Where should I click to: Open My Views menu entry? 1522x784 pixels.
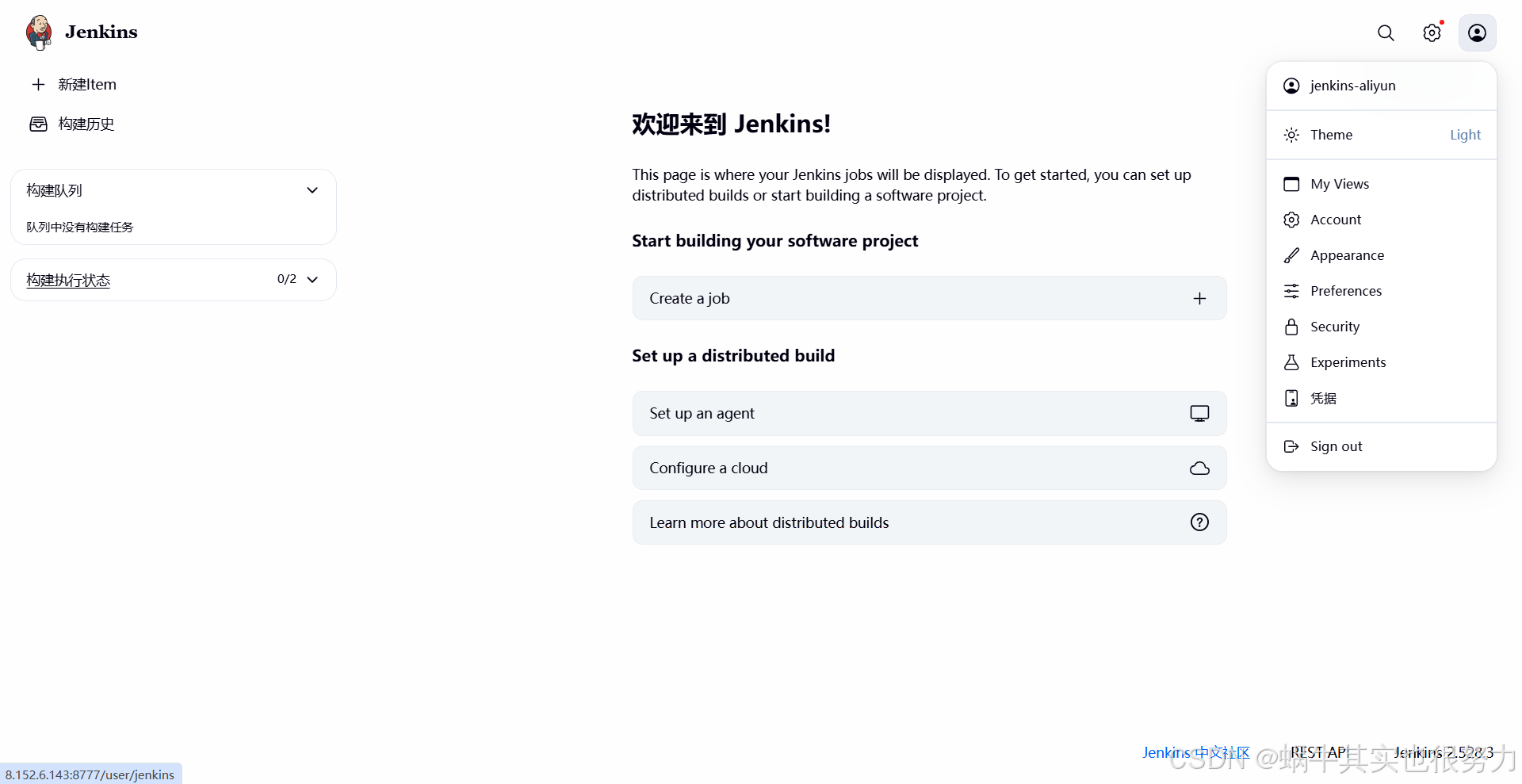pos(1382,184)
